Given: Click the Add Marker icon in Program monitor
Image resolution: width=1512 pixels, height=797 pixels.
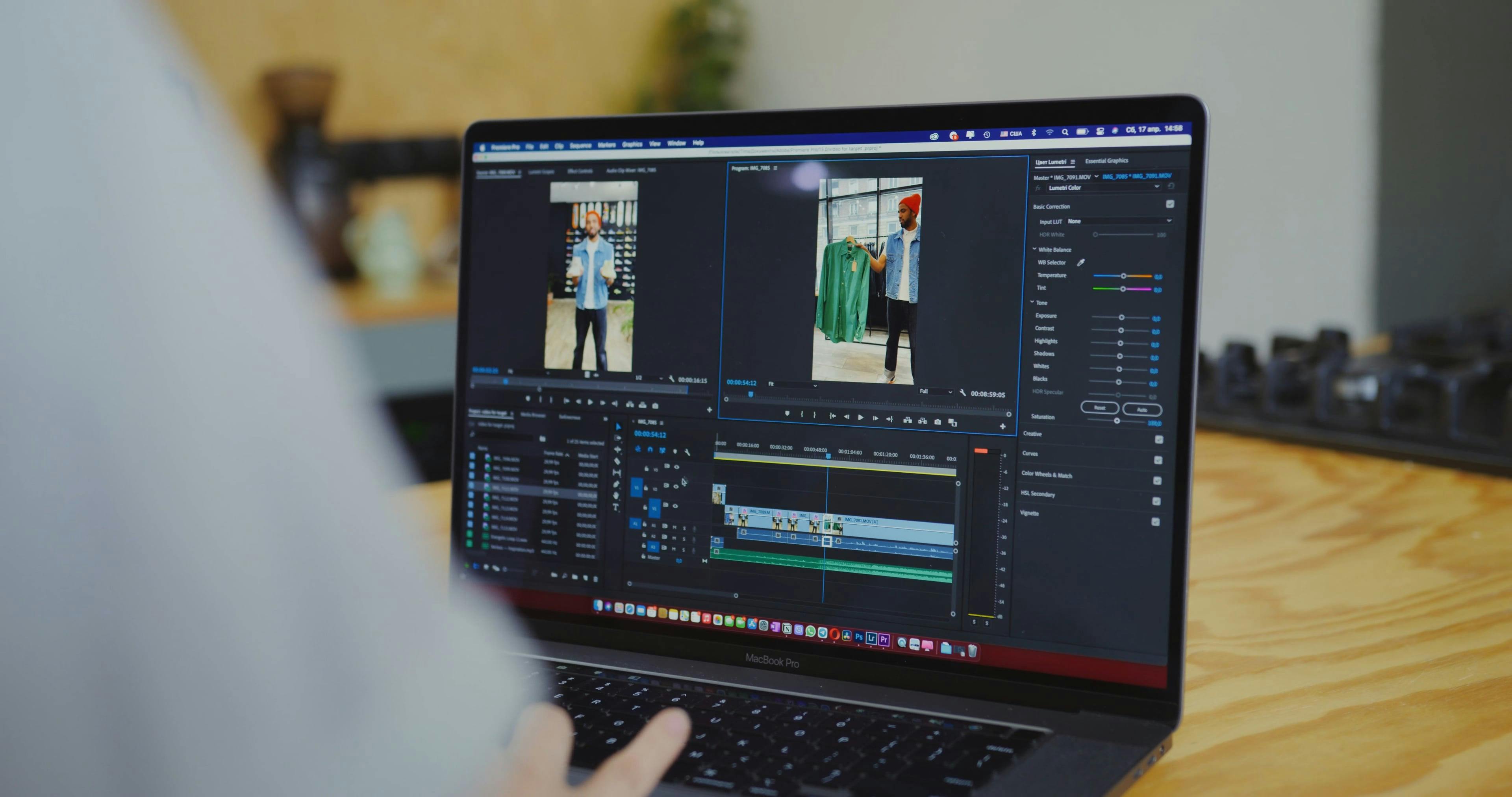Looking at the screenshot, I should 787,413.
